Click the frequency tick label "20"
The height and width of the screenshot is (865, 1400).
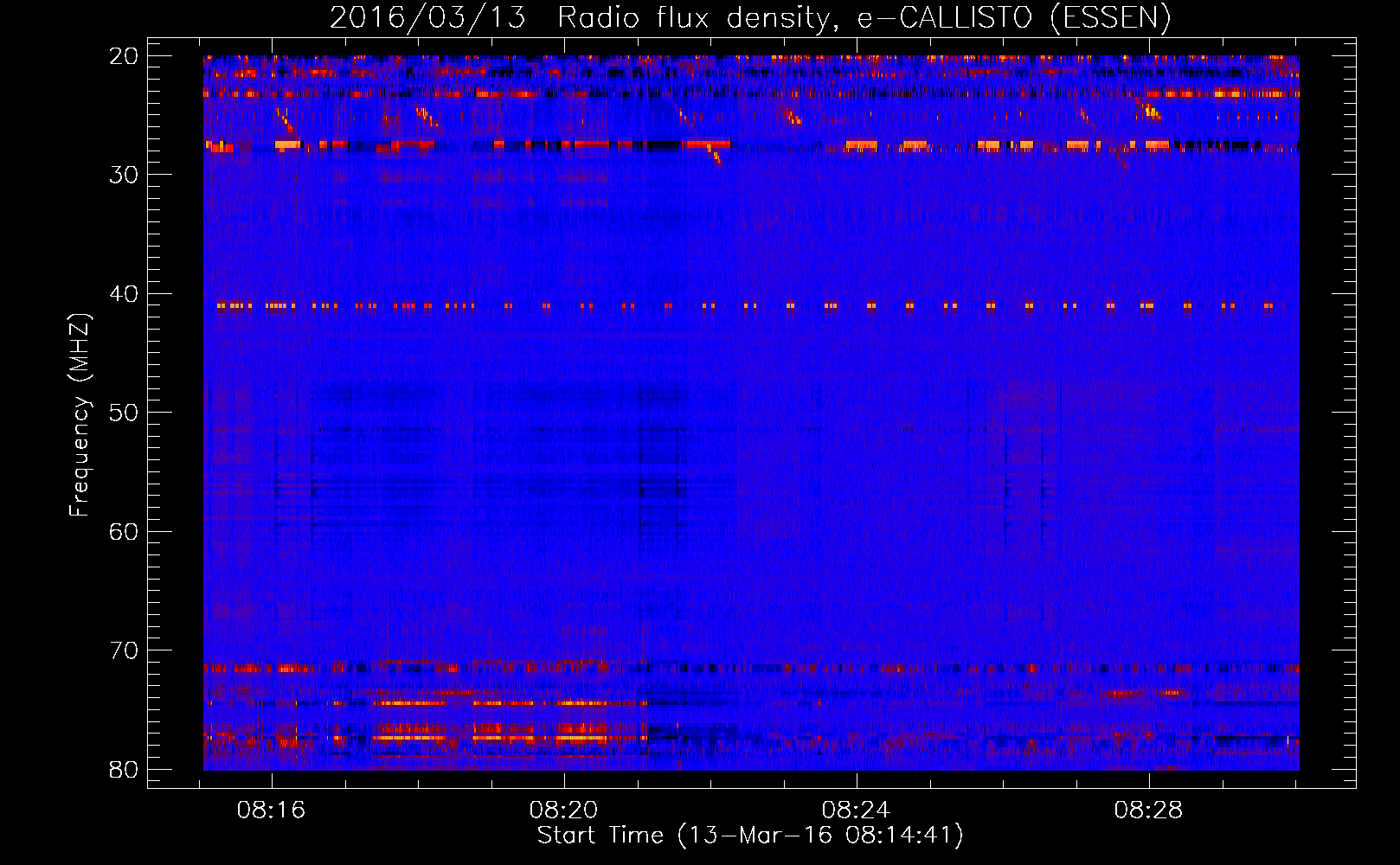pos(125,56)
